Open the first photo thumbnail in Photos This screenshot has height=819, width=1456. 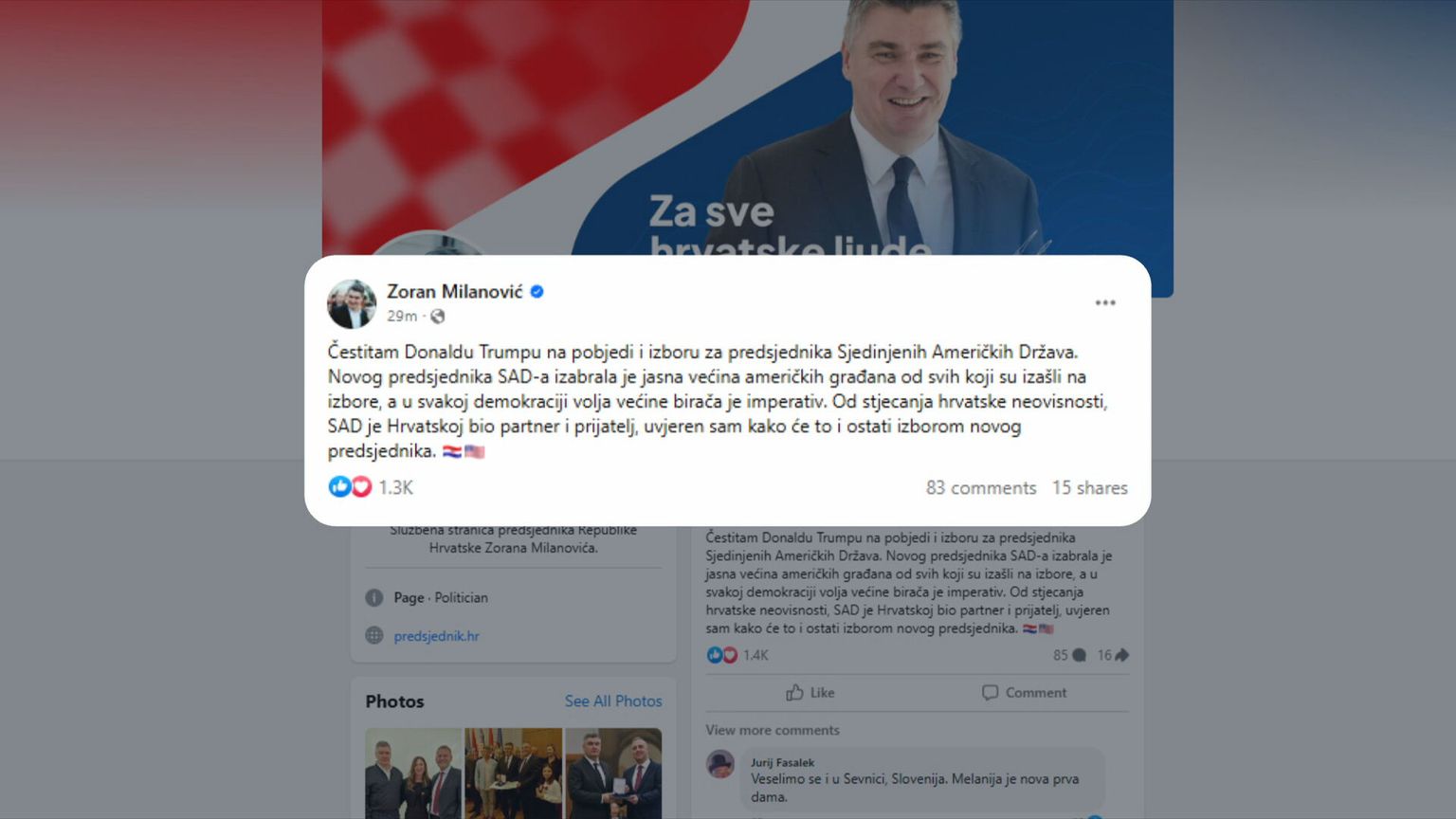413,773
